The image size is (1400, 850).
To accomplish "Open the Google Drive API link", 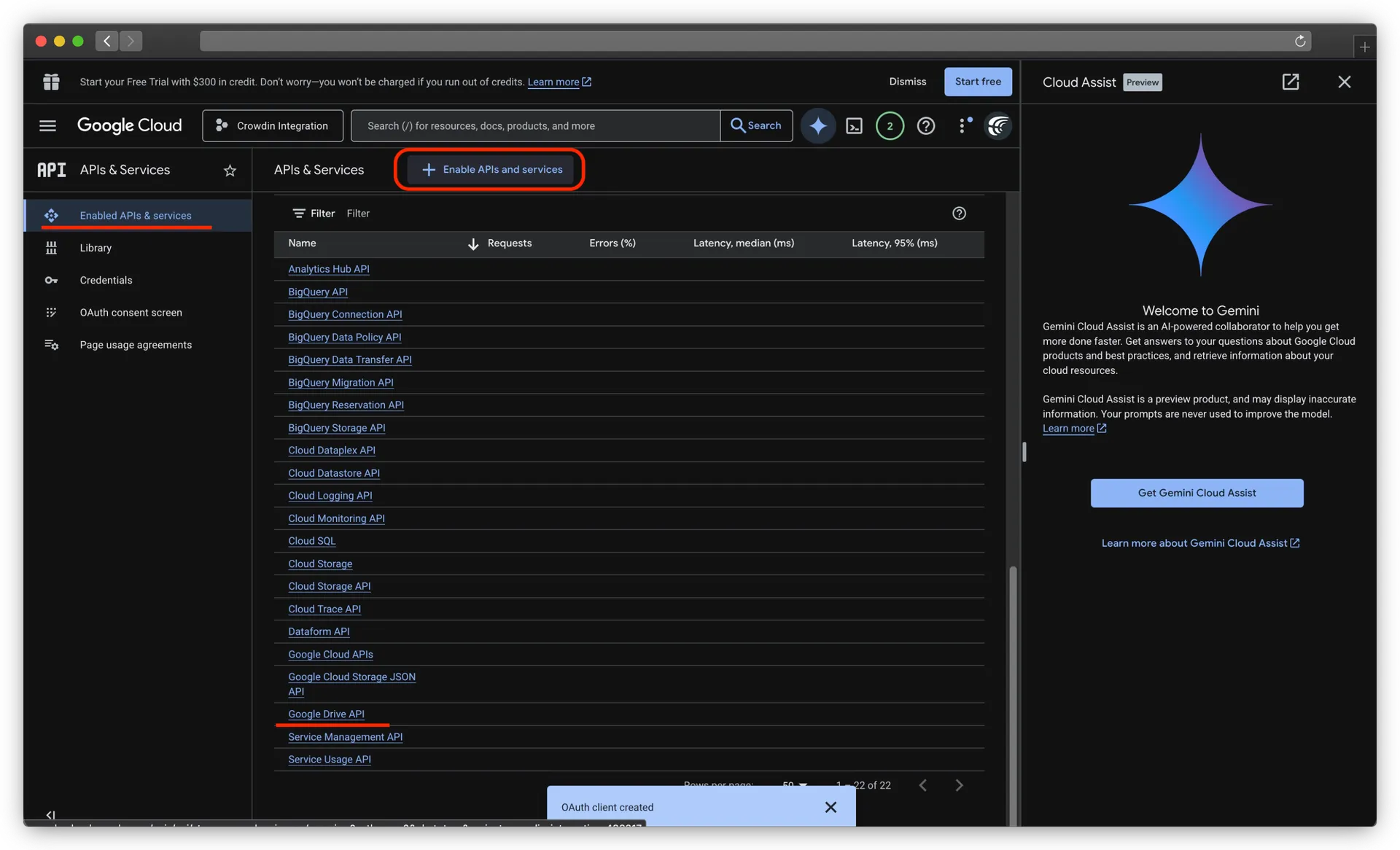I will 325,714.
